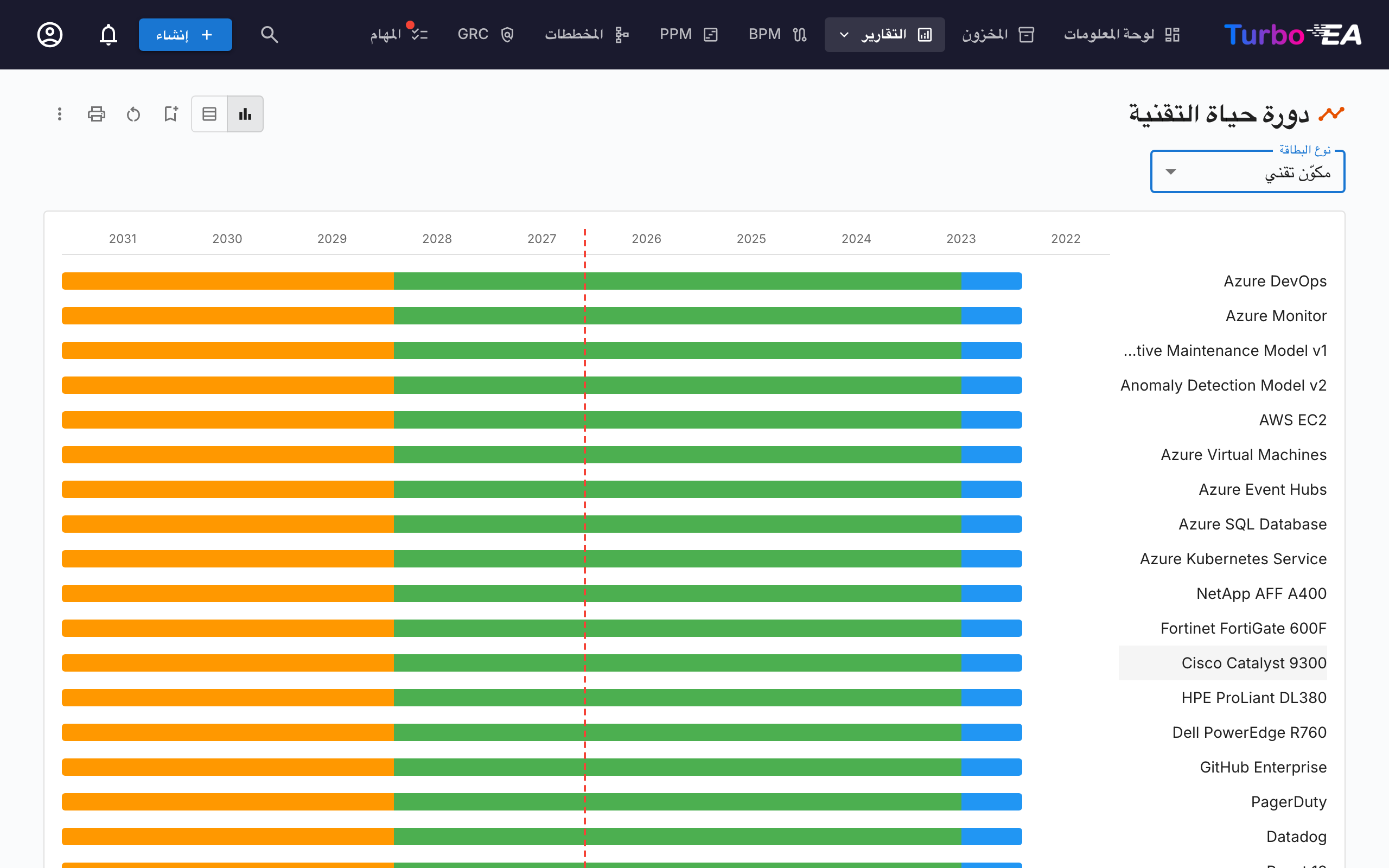Click the Fortinet FortiGate 600F label
The height and width of the screenshot is (868, 1389).
point(1243,629)
